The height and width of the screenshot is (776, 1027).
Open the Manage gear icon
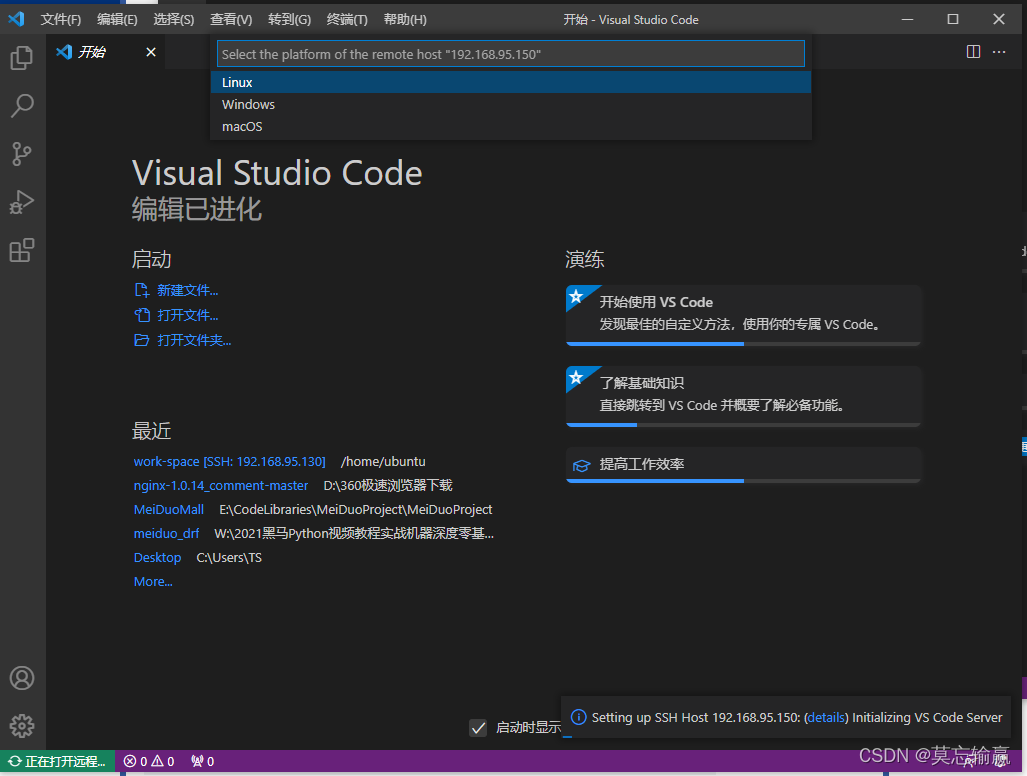point(22,726)
